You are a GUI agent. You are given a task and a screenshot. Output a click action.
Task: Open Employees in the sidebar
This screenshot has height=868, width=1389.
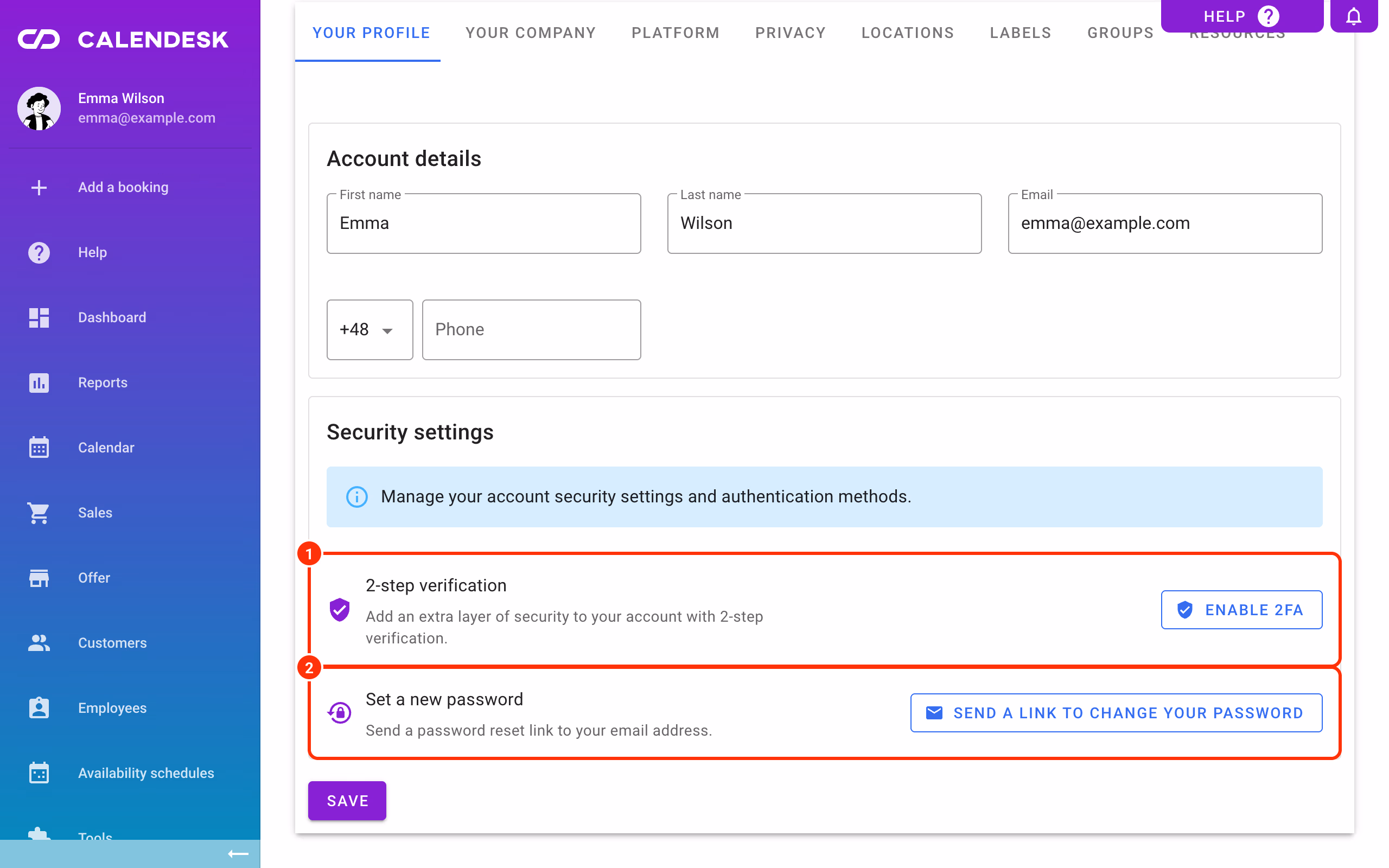coord(130,708)
